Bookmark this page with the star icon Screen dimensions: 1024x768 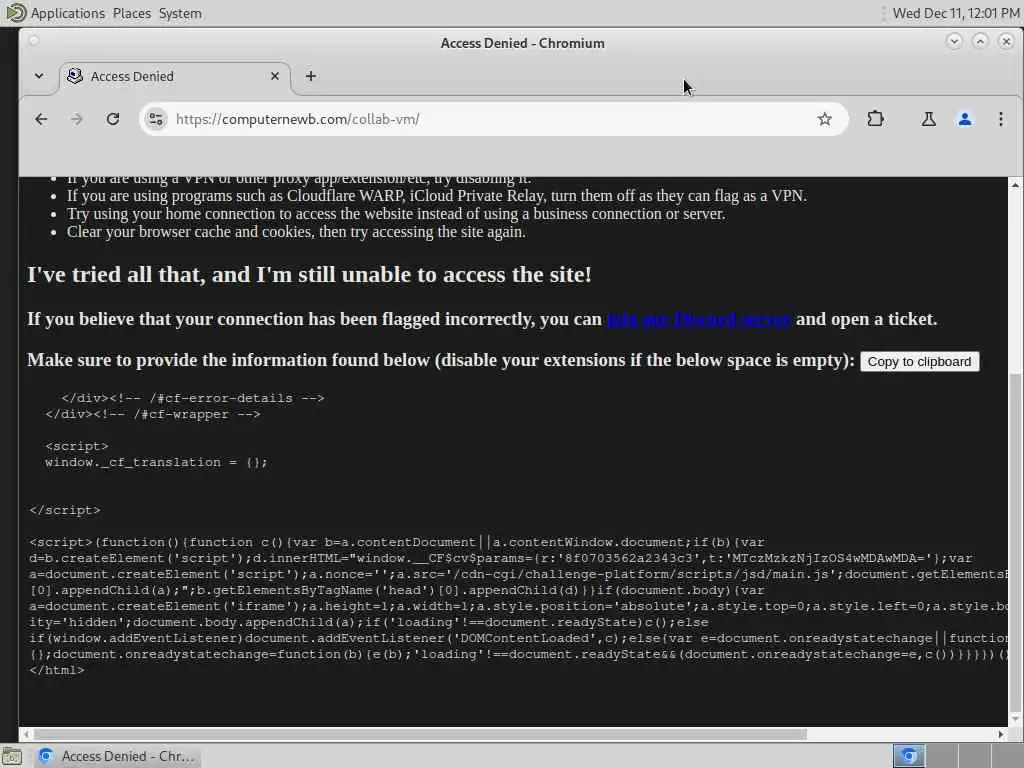pos(825,119)
